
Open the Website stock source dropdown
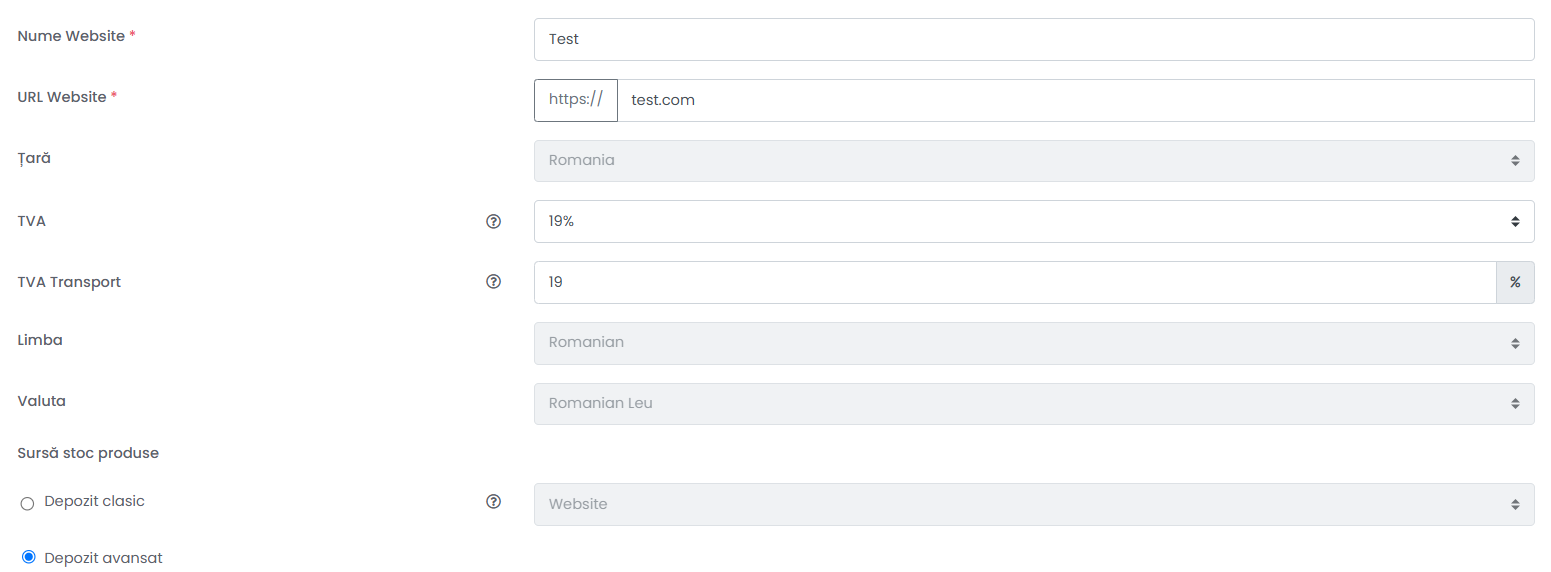[x=1034, y=504]
